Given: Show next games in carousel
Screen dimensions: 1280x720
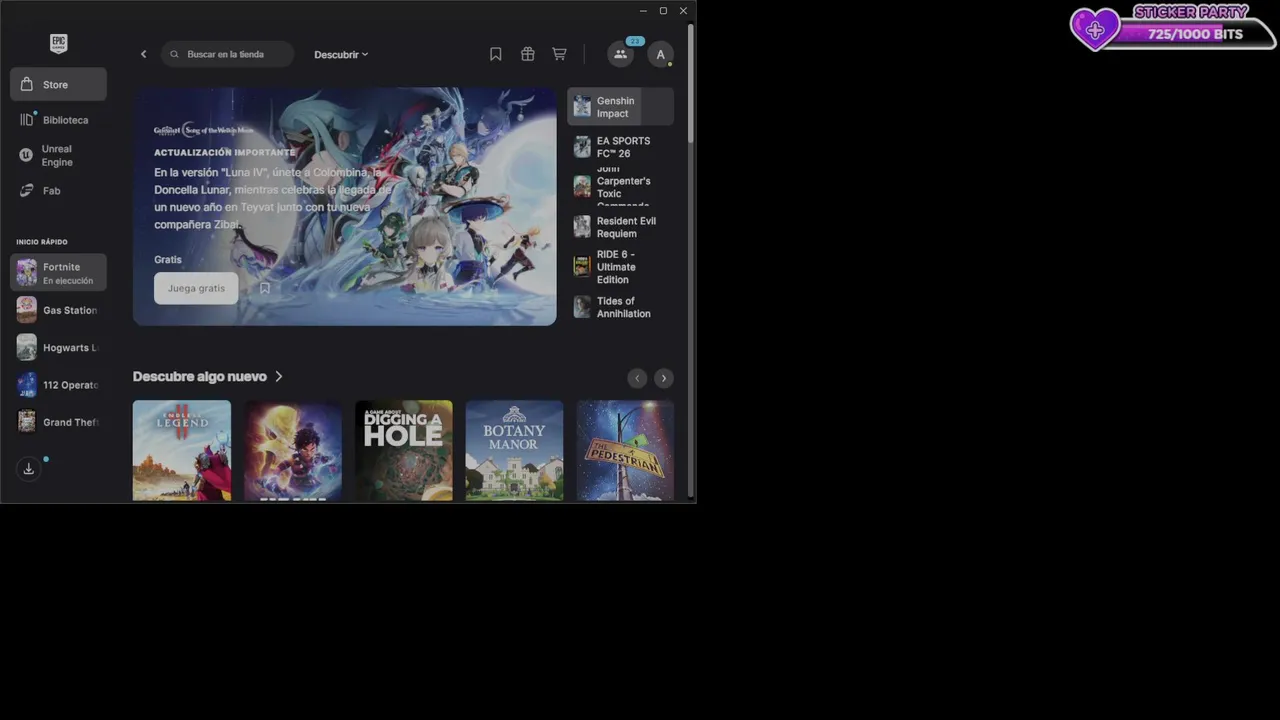Looking at the screenshot, I should point(664,378).
